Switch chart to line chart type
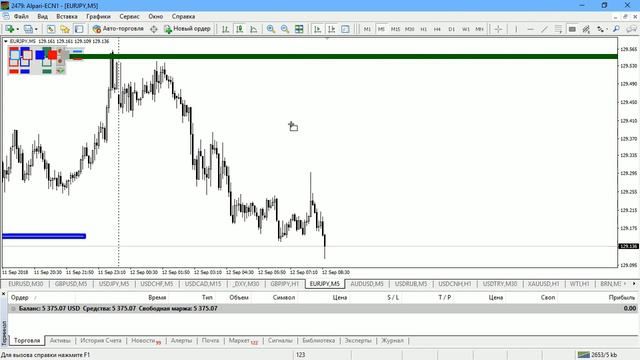 [253, 29]
